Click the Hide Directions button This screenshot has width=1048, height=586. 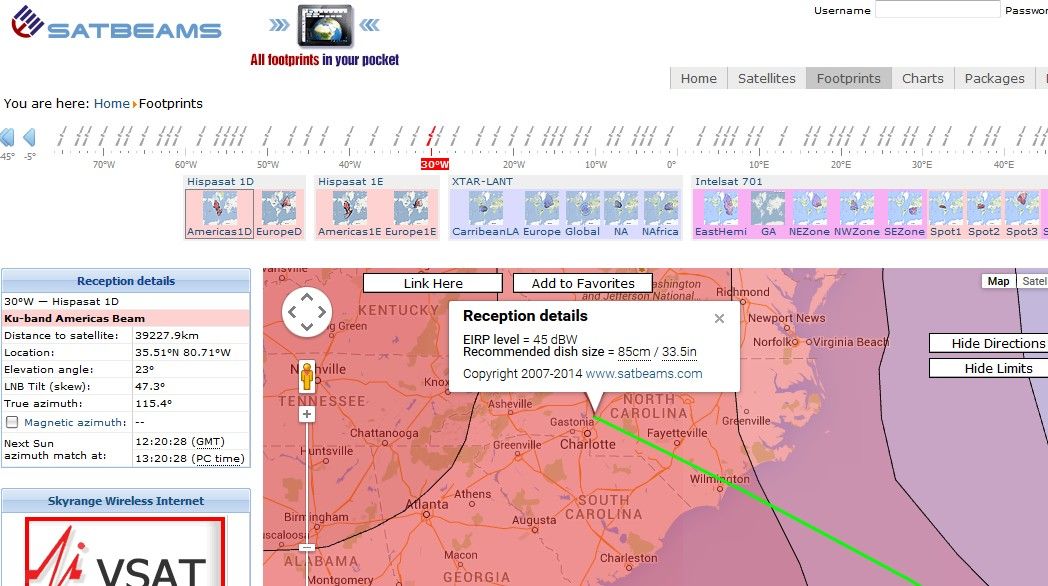[989, 343]
